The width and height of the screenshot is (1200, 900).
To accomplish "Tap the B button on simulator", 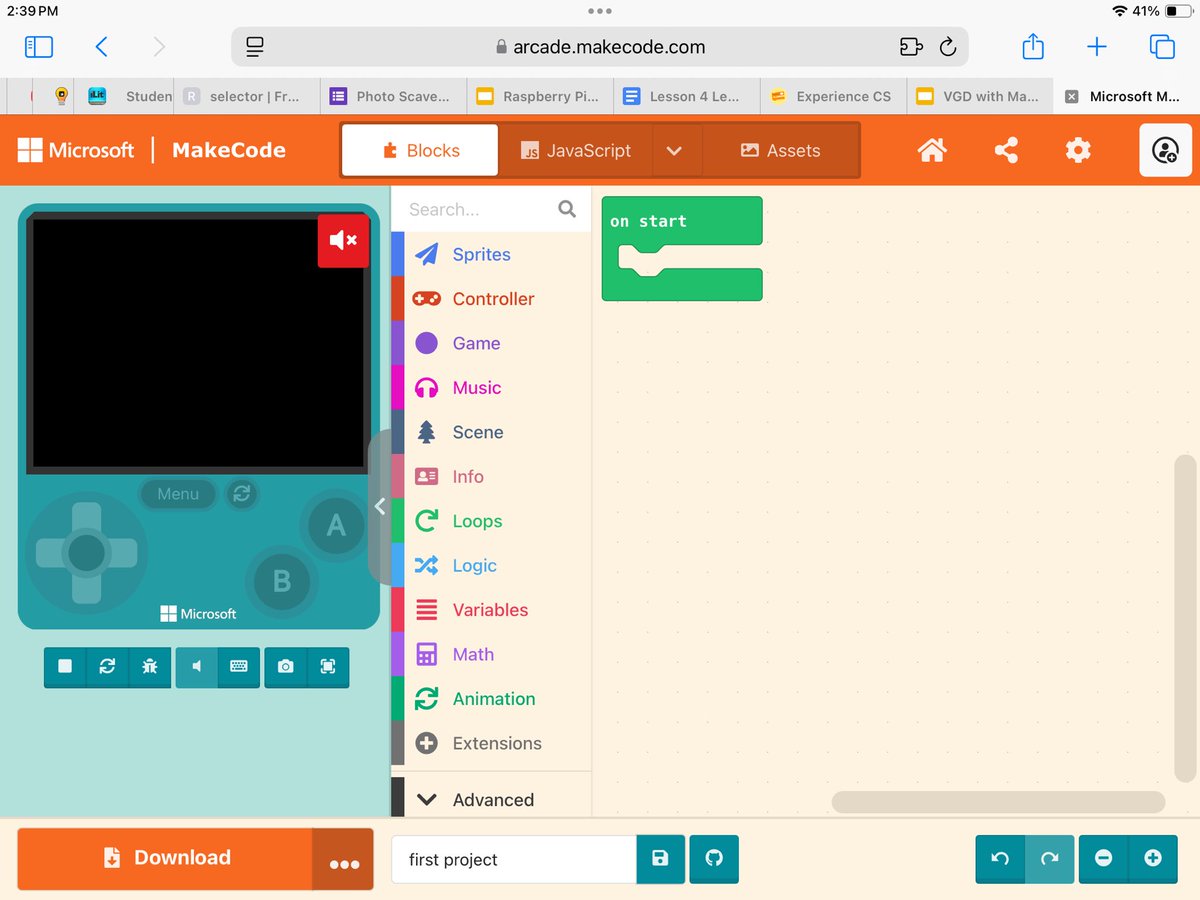I will pyautogui.click(x=282, y=581).
